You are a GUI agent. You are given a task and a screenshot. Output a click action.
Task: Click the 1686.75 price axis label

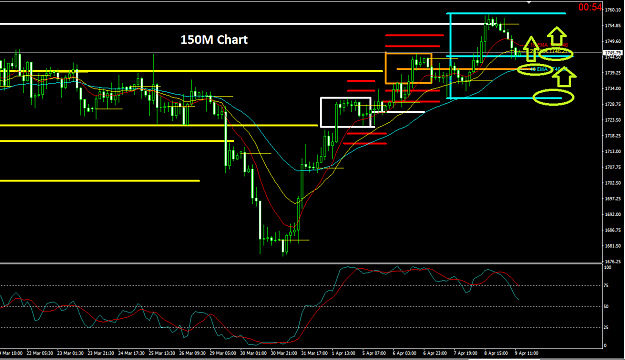click(613, 230)
